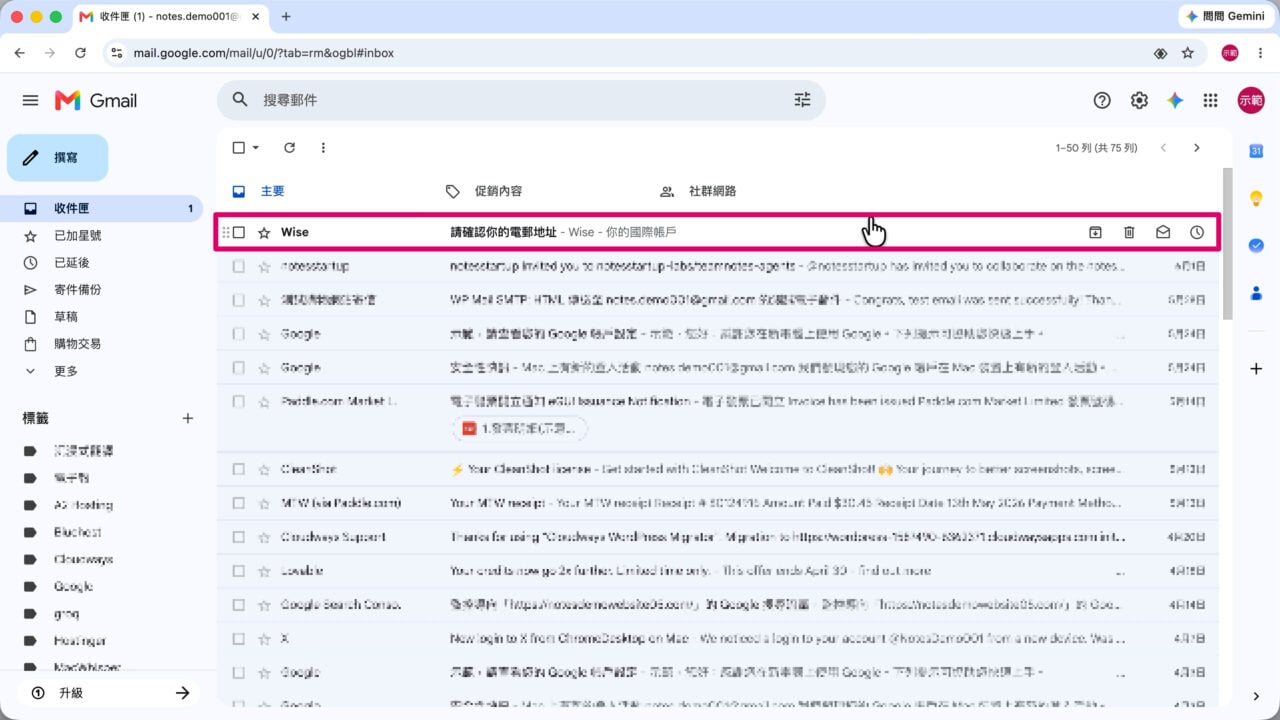Image resolution: width=1280 pixels, height=720 pixels.
Task: Collapse the side panel with chevron
Action: [1256, 696]
